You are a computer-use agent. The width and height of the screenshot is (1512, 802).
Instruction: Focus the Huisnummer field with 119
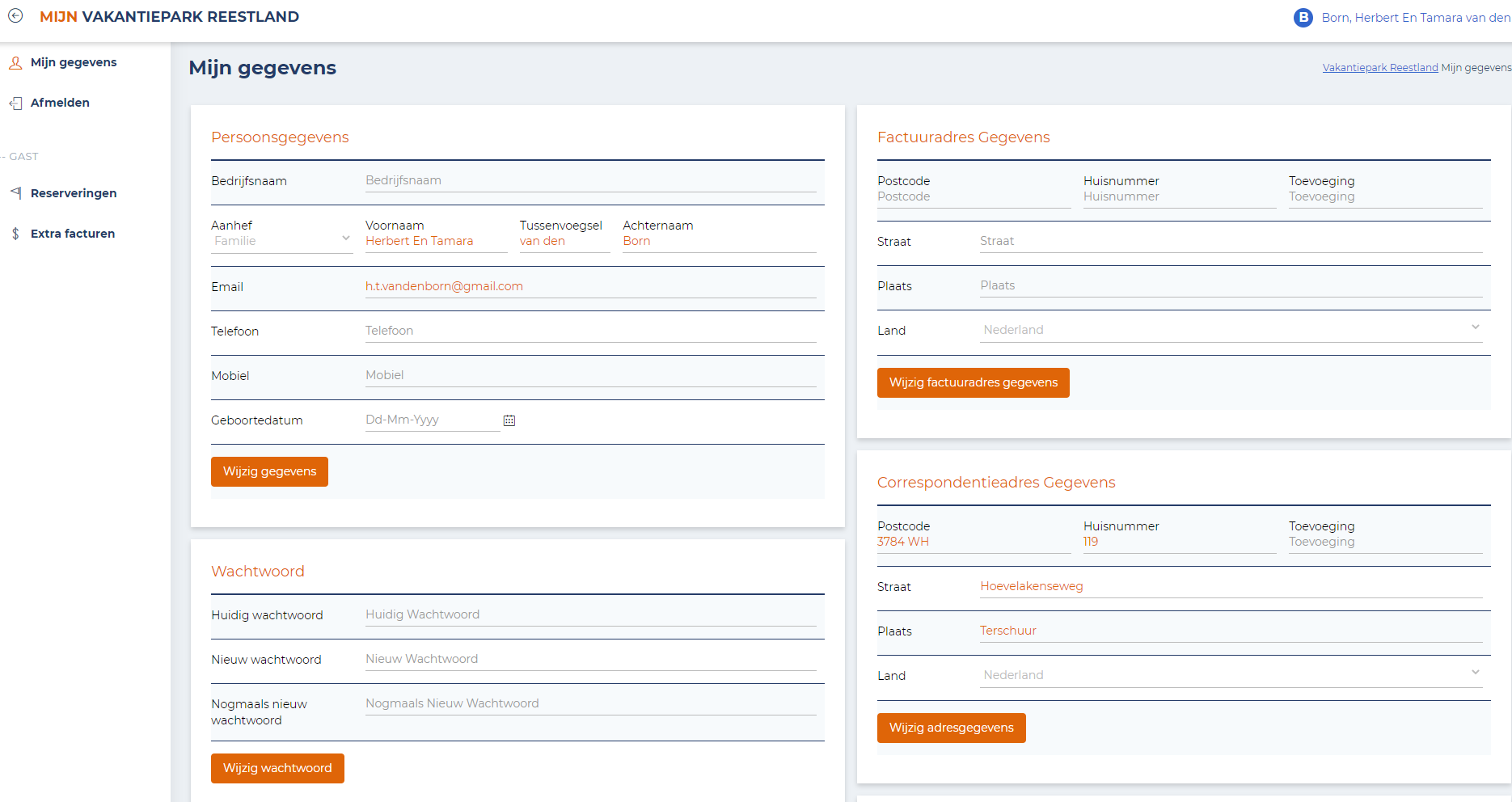point(1180,542)
